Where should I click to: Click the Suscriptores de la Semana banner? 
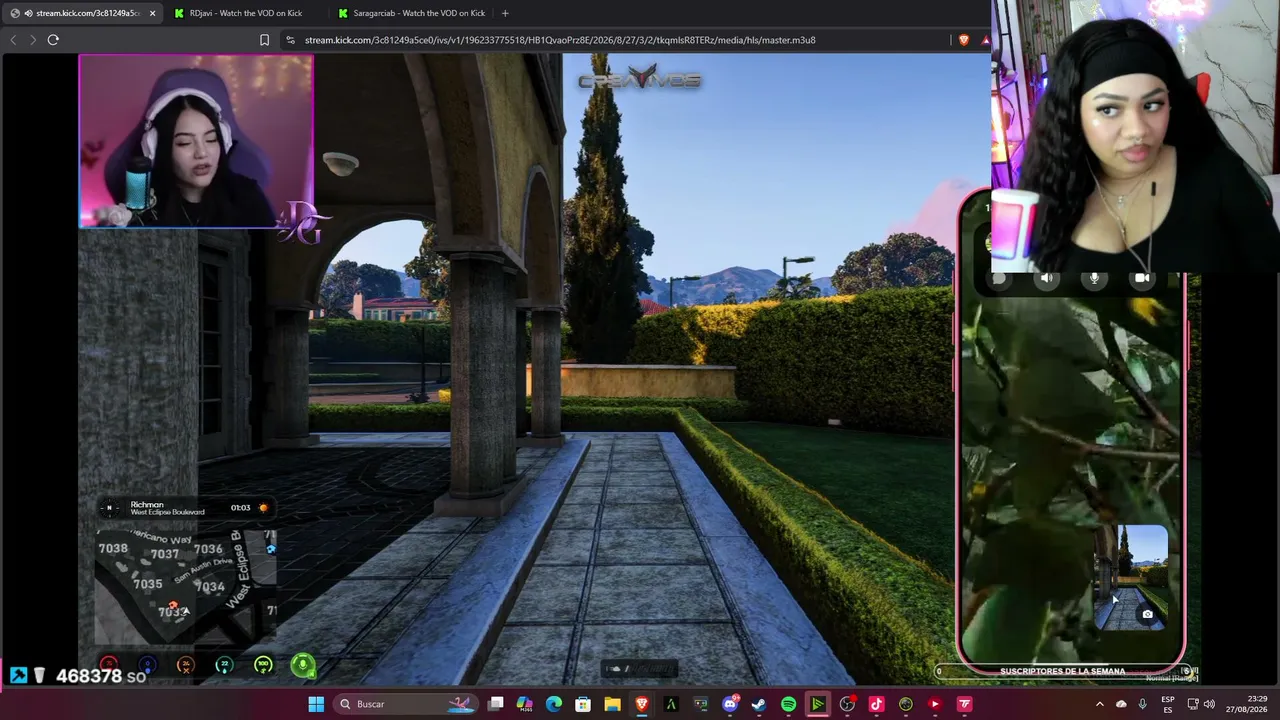coord(1062,671)
